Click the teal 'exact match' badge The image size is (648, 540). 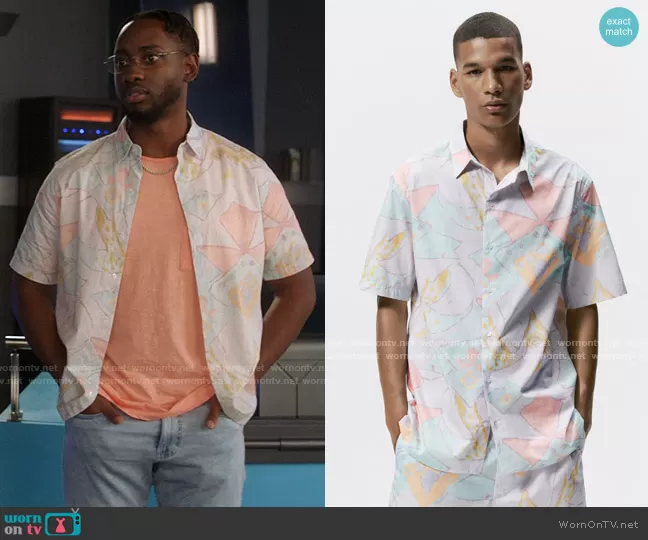tap(619, 26)
